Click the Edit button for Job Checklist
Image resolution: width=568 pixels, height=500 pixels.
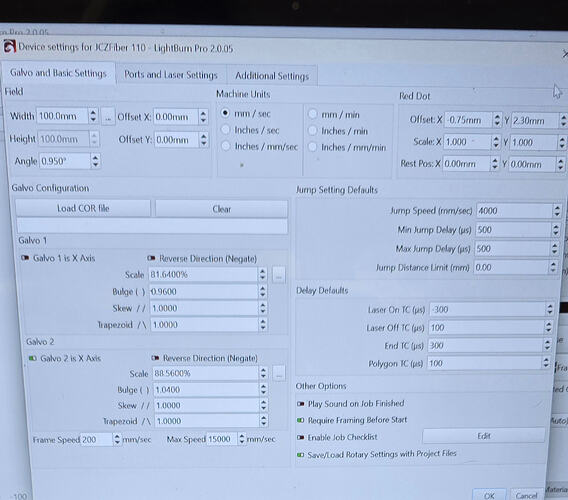pos(484,436)
